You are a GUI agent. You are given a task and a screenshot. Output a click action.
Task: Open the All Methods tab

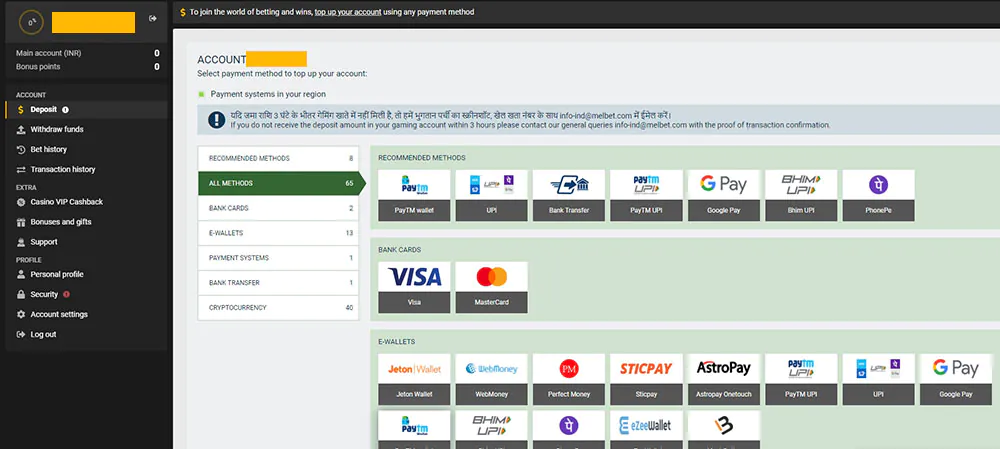point(282,183)
